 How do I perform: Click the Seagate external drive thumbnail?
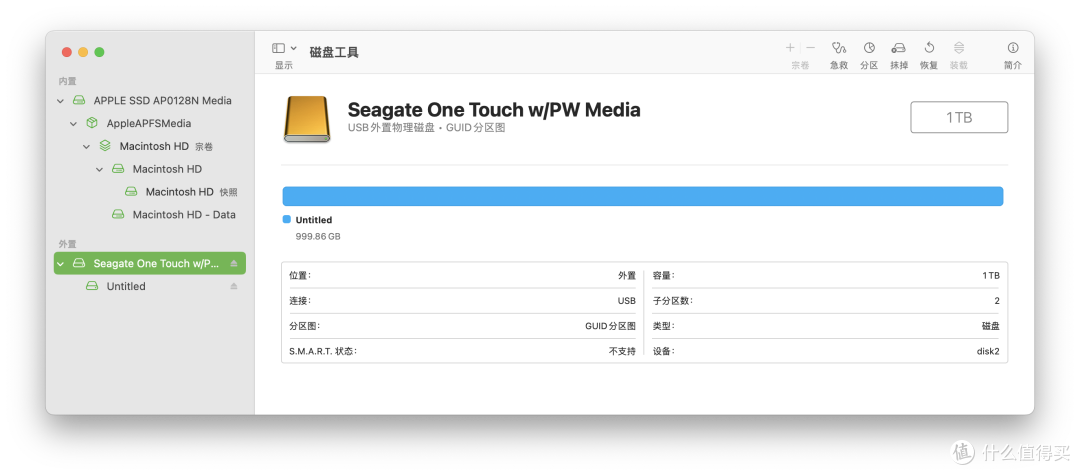[x=307, y=119]
